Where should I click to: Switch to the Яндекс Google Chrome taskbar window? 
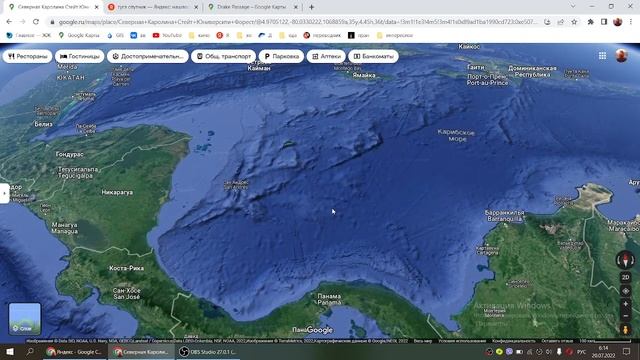click(75, 352)
